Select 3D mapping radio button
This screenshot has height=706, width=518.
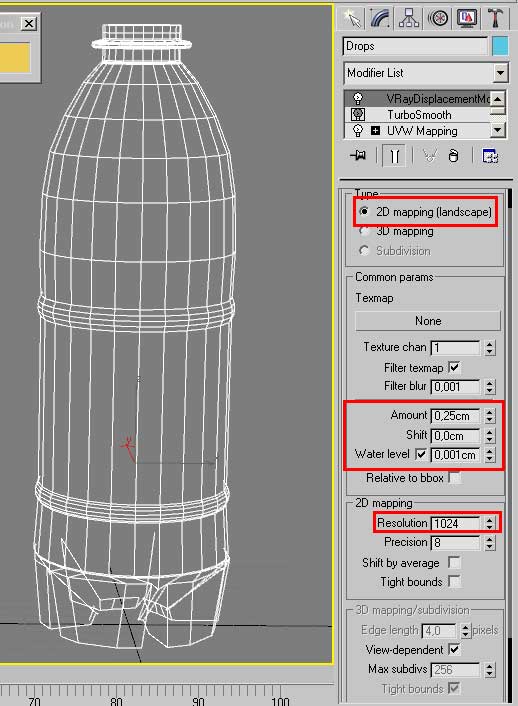[x=364, y=231]
